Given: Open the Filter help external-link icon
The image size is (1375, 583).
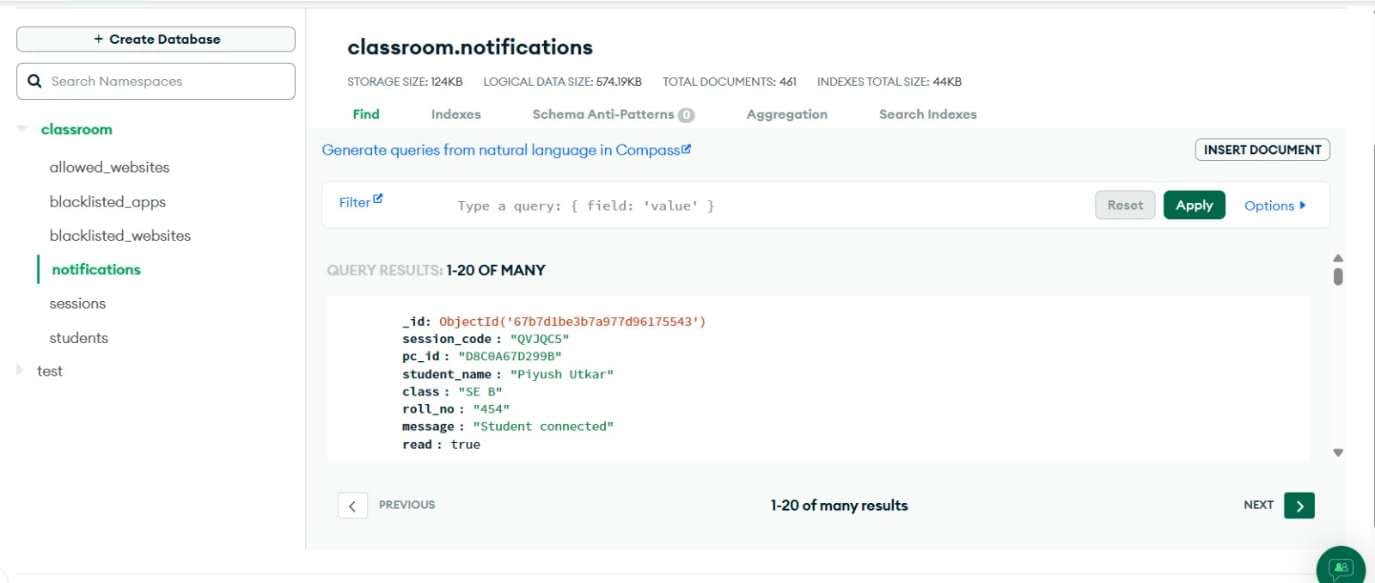Looking at the screenshot, I should [378, 199].
